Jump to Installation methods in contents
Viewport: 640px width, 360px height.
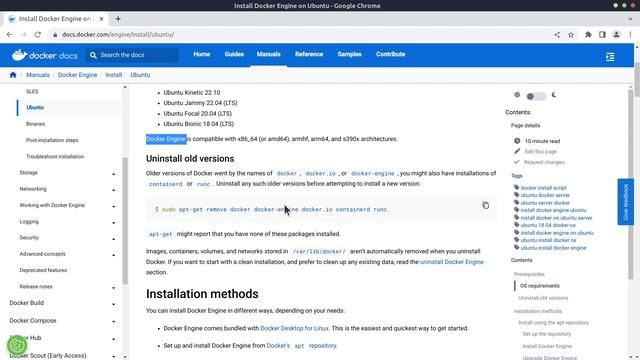(x=538, y=311)
